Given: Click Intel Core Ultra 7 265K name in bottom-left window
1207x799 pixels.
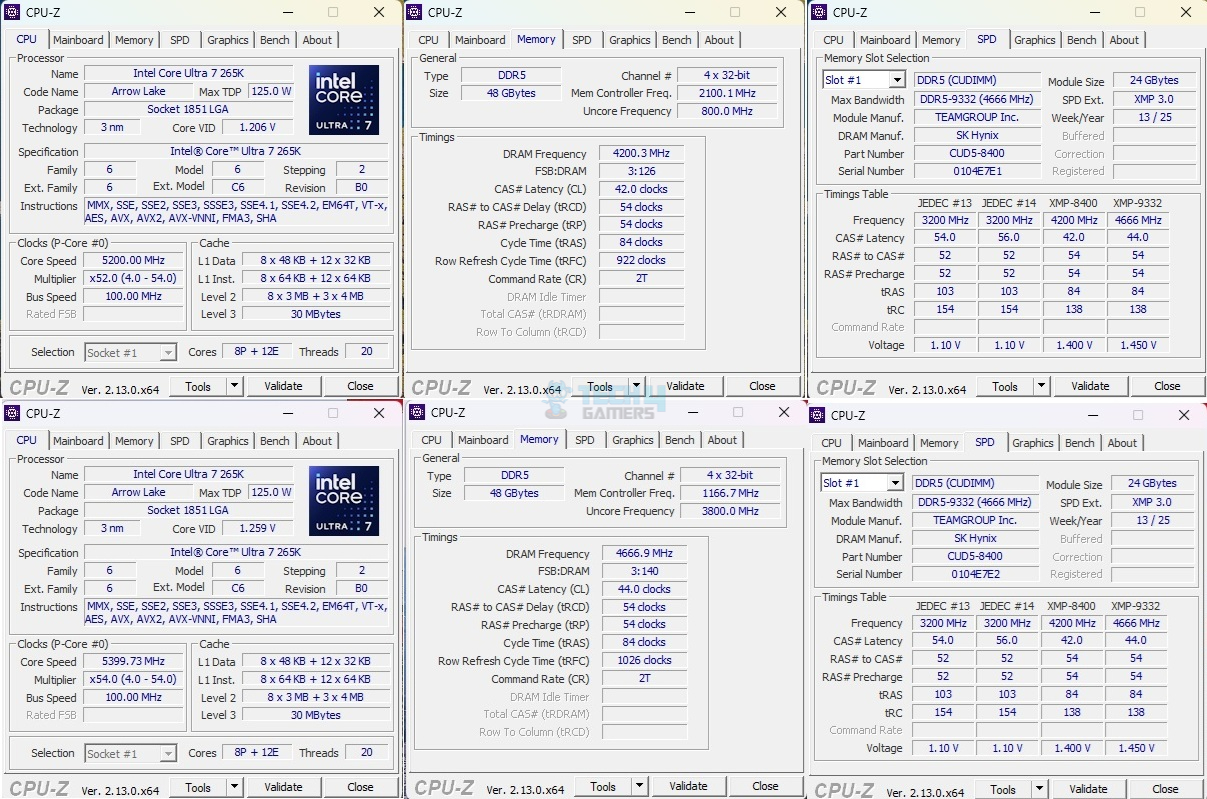Looking at the screenshot, I should point(188,474).
